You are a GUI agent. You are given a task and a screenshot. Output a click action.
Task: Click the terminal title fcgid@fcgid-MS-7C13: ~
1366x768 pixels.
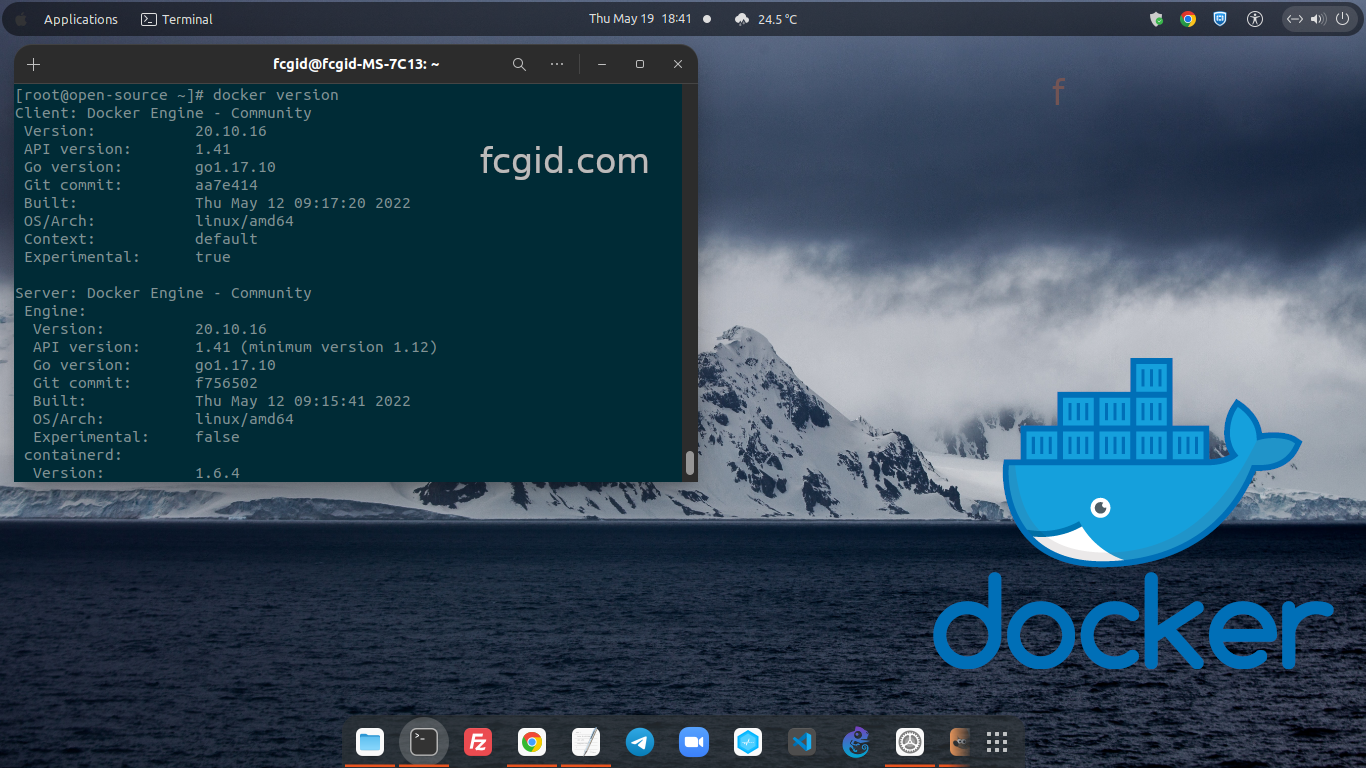tap(356, 64)
